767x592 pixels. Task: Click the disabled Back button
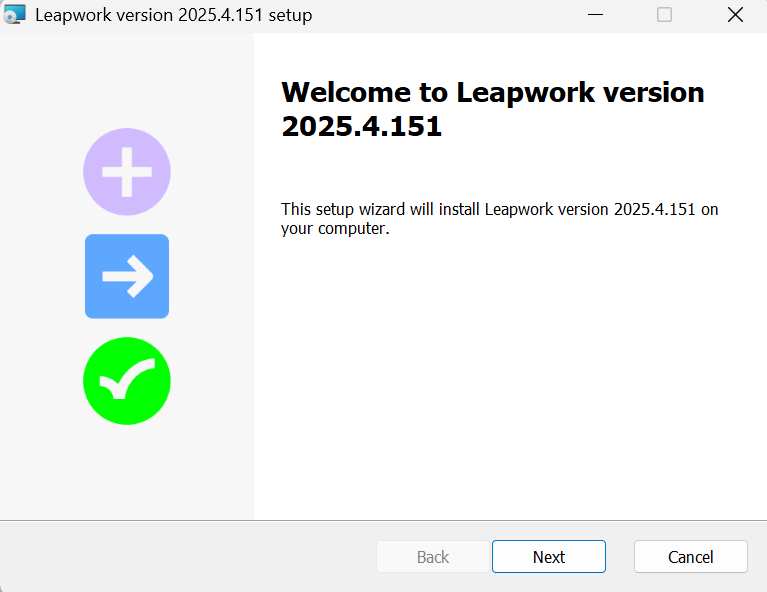point(433,557)
